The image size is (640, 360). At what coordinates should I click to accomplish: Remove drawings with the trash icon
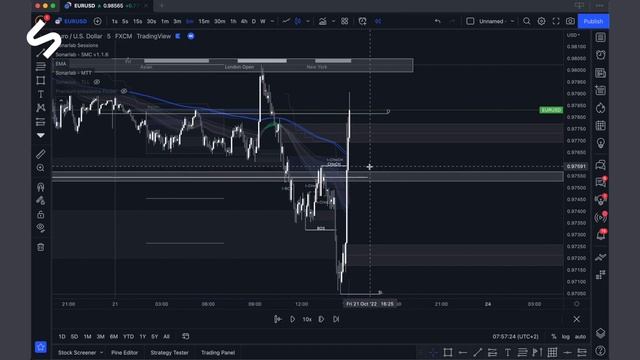click(40, 247)
